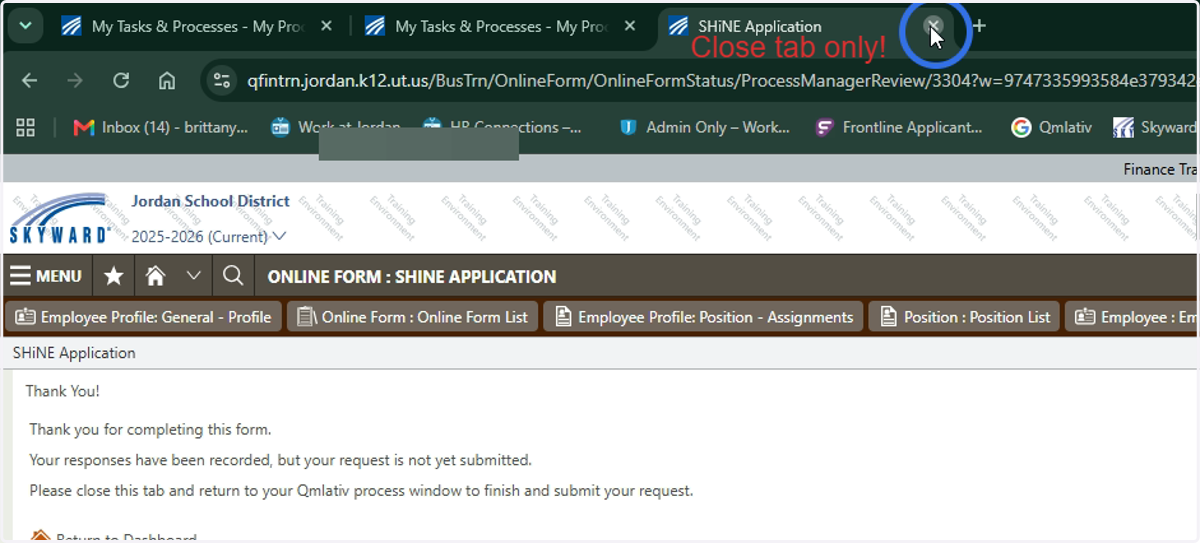Screen dimensions: 1200x543
Task: Open the Skyward search magnifier
Action: [232, 276]
